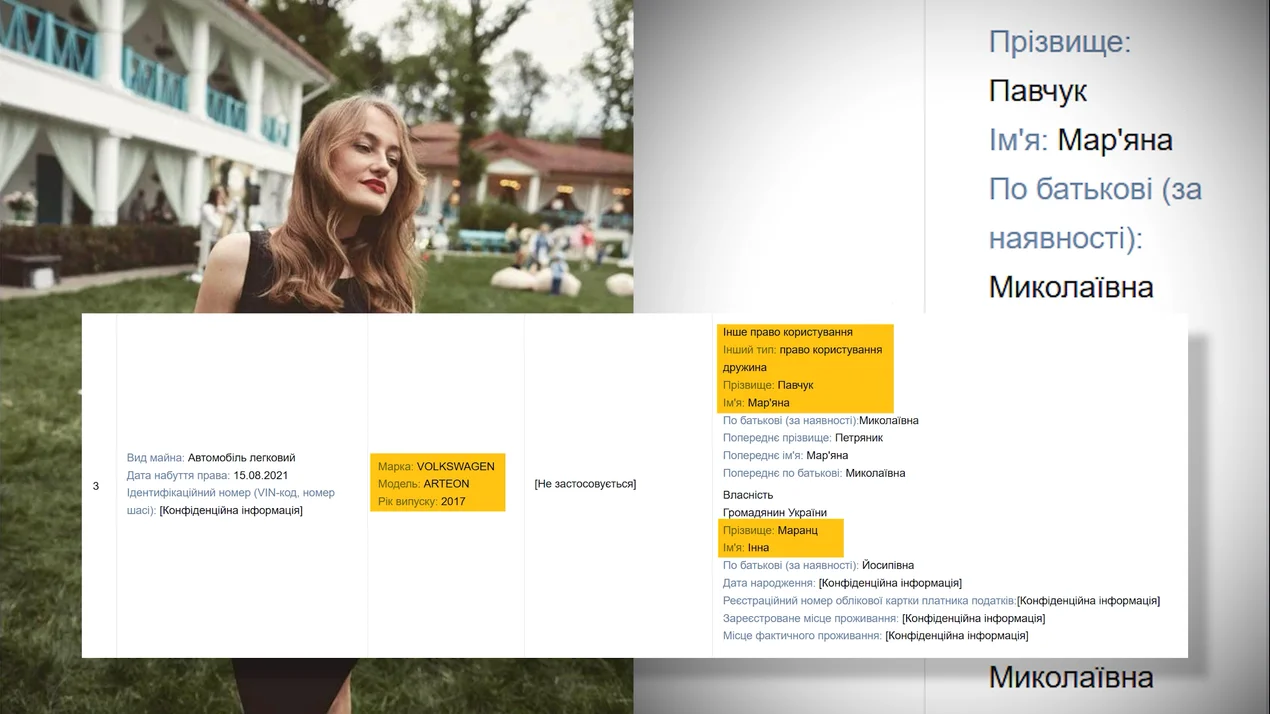Select 'Вид майна: Автомобіль легковий' entry

tap(210, 458)
